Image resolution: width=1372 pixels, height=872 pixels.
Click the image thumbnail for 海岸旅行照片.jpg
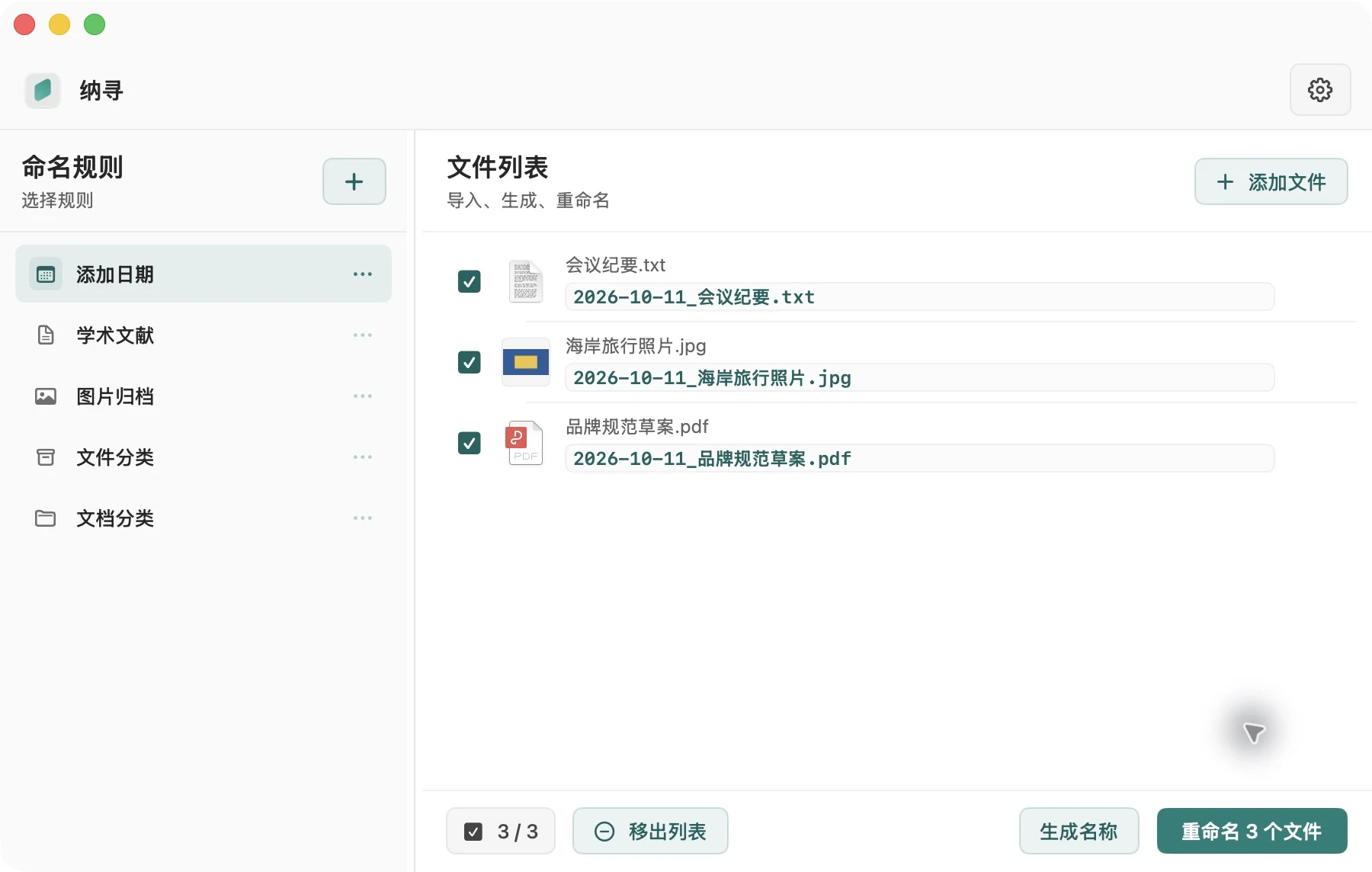pos(526,362)
